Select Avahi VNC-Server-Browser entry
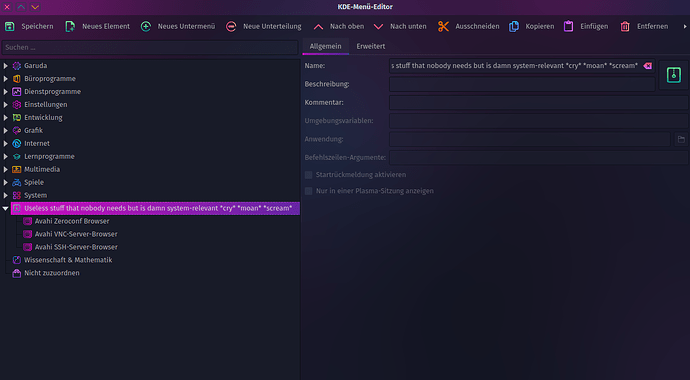The image size is (690, 380). (x=76, y=234)
